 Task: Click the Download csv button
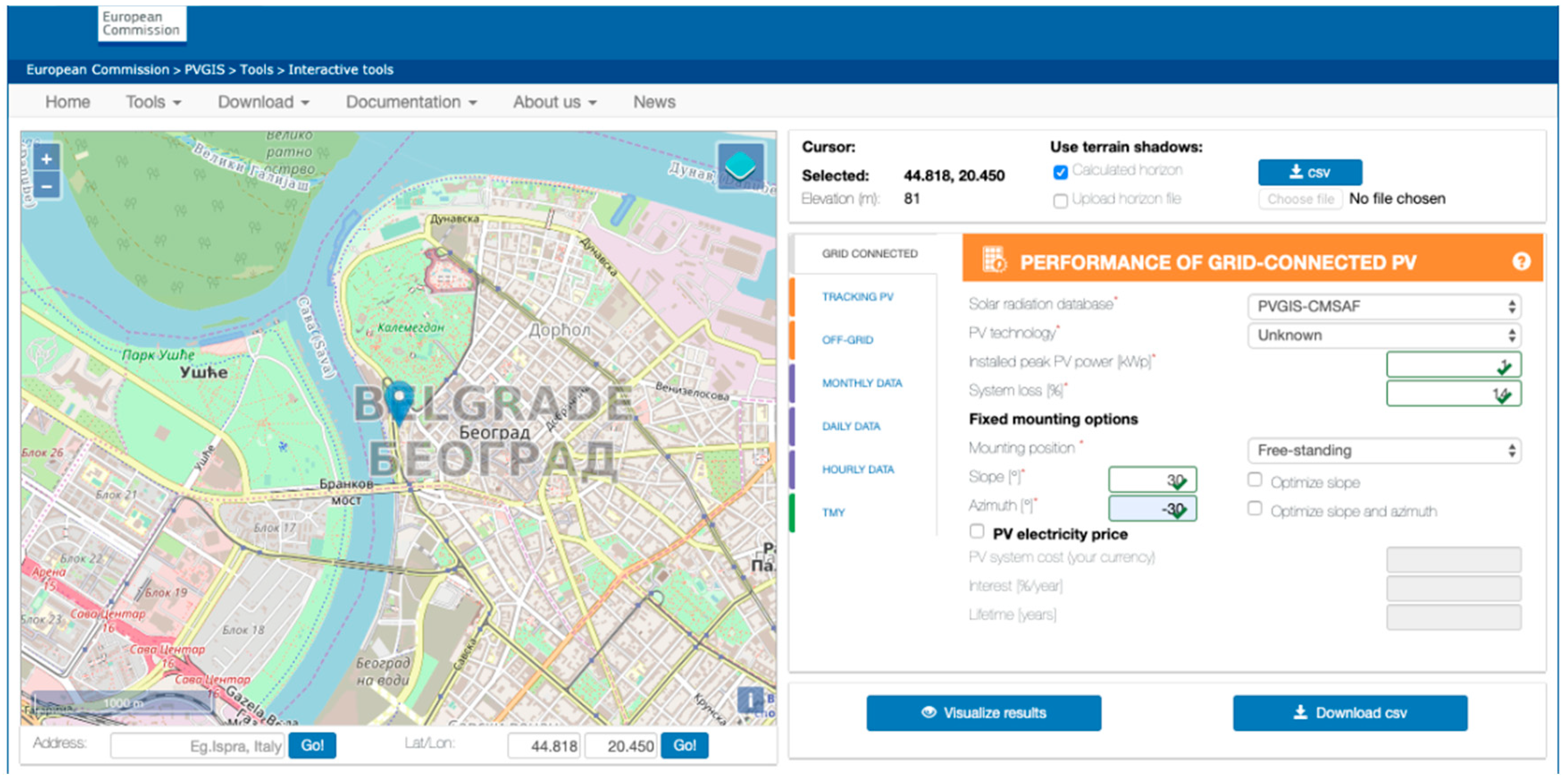click(x=1350, y=713)
